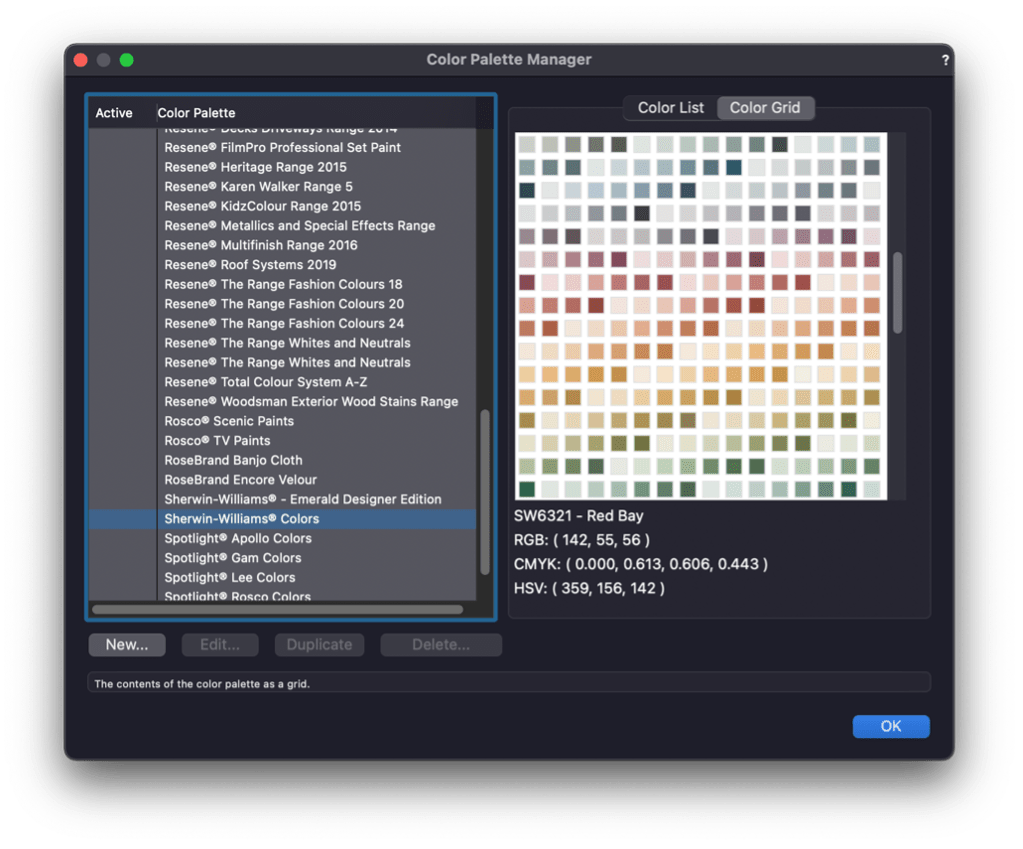The image size is (1023, 849).
Task: Pick the dark green swatch at grid's bottom-left corner
Action: click(x=527, y=489)
